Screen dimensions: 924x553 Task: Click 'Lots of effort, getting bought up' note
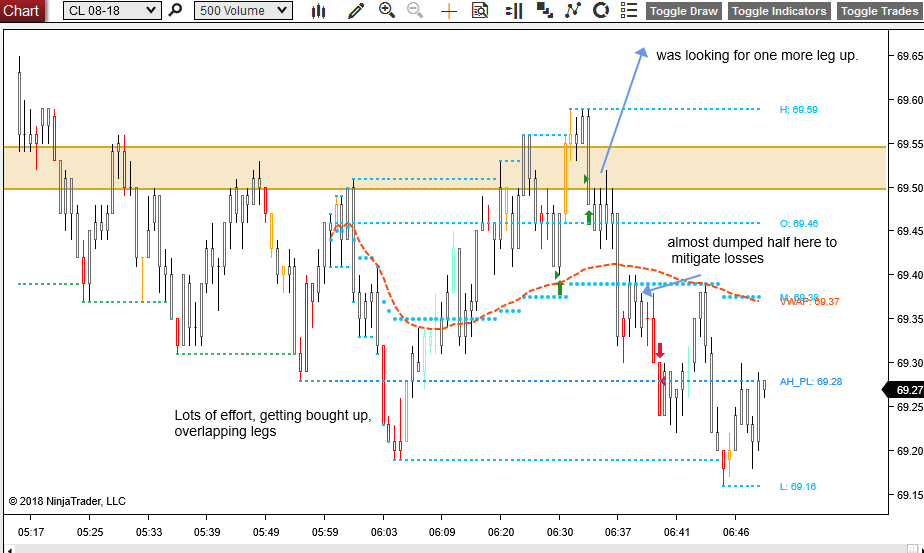pos(272,423)
